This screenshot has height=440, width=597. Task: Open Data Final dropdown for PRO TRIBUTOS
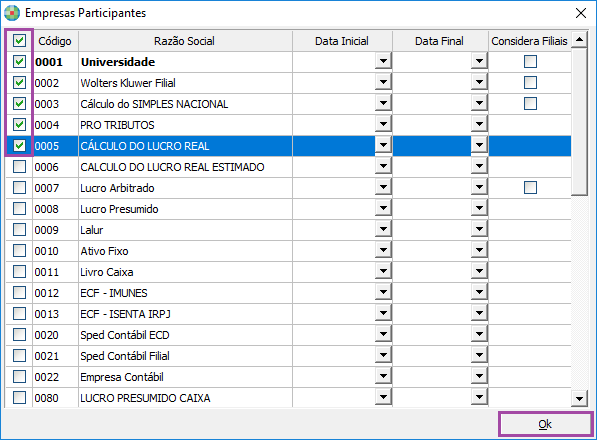point(479,124)
